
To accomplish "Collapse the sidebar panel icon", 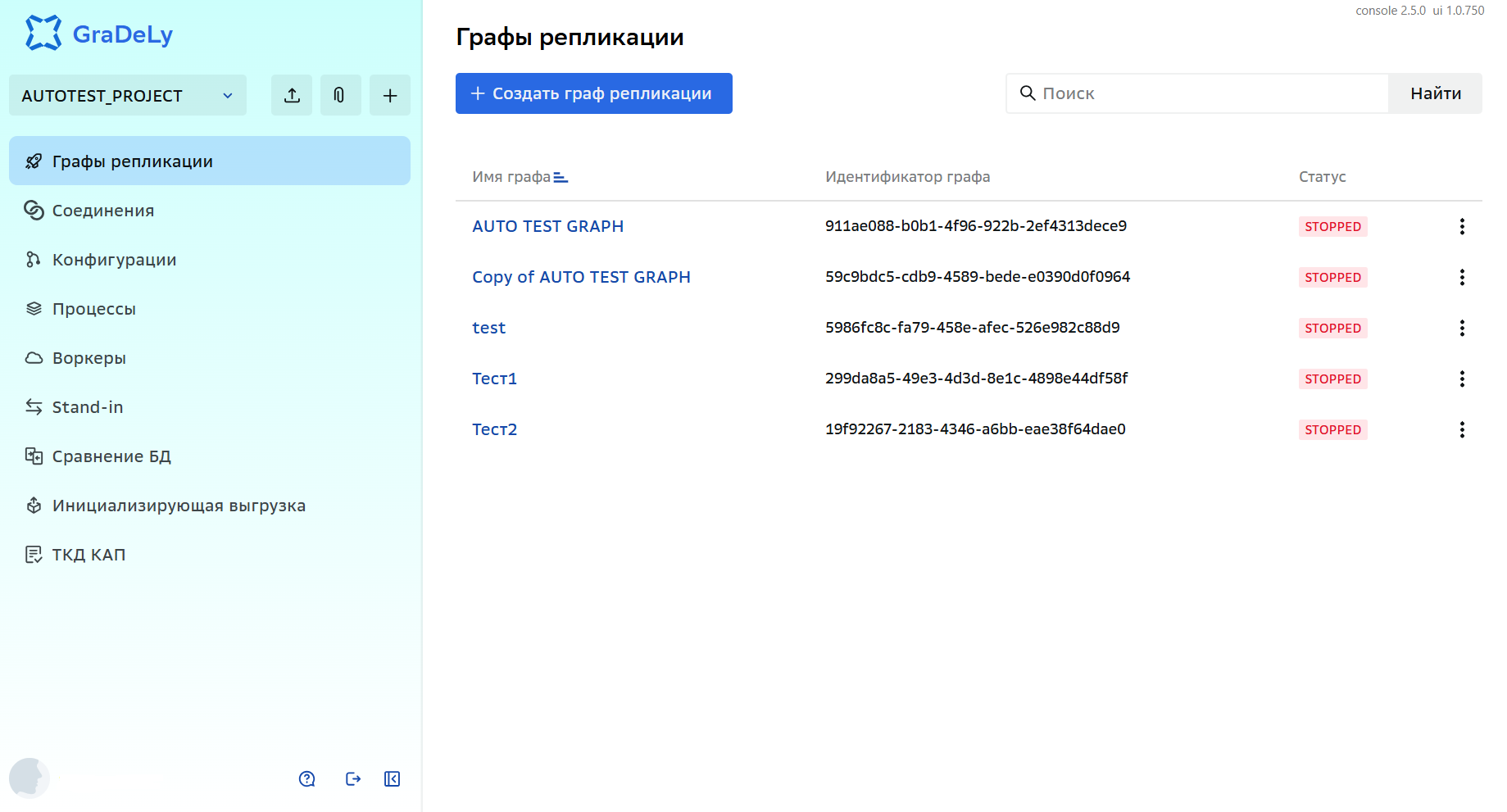I will [392, 778].
